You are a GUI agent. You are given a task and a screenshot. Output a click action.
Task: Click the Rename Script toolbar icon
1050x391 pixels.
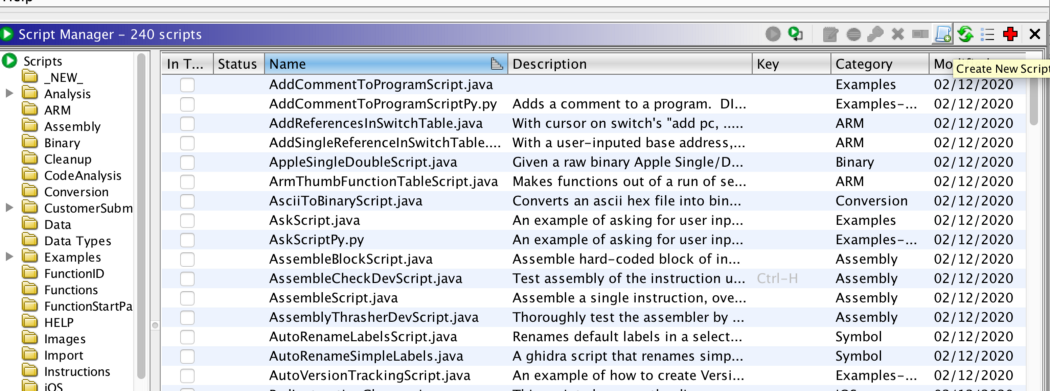pyautogui.click(x=920, y=33)
